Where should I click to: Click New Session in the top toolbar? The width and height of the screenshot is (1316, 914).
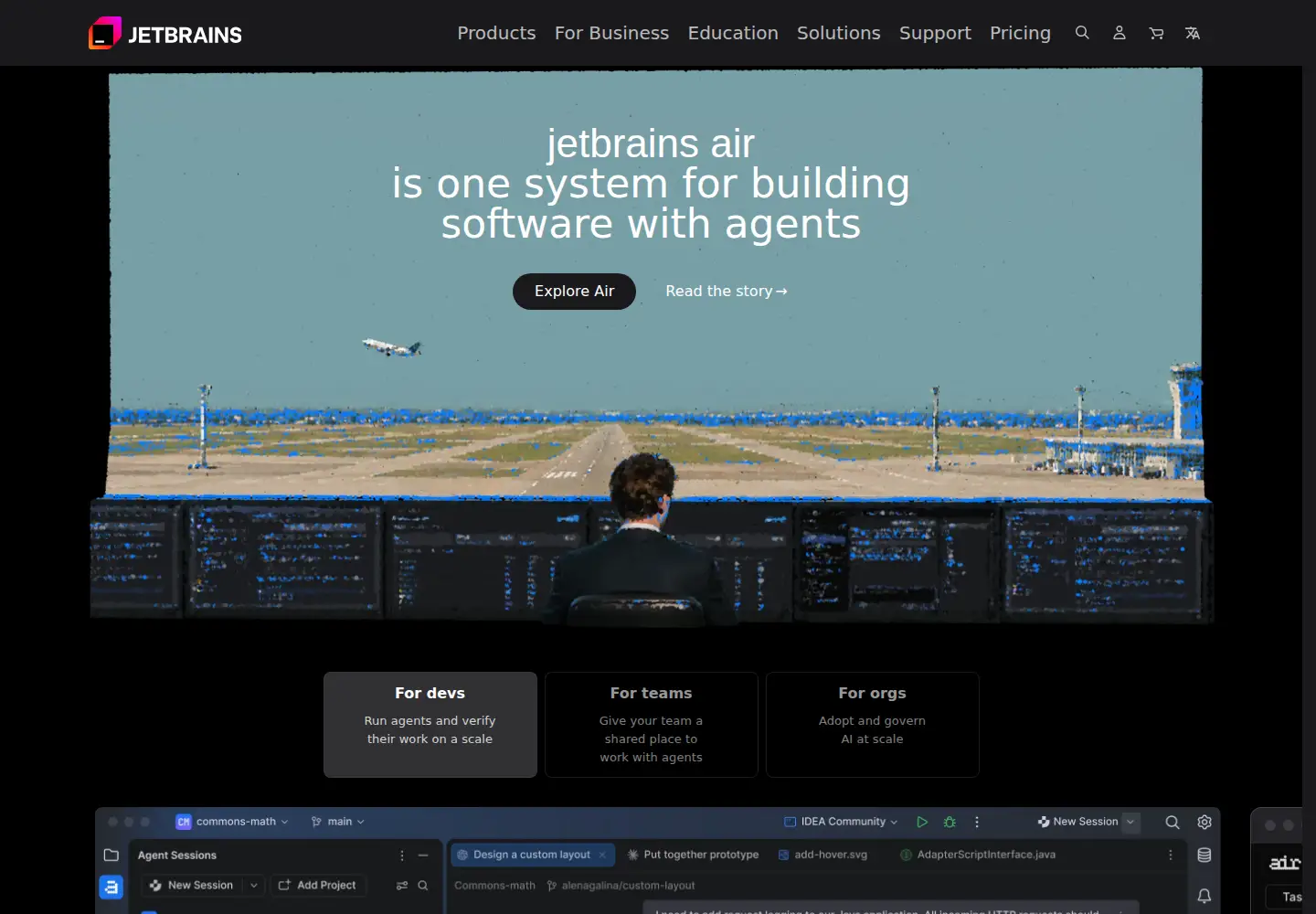click(1077, 822)
